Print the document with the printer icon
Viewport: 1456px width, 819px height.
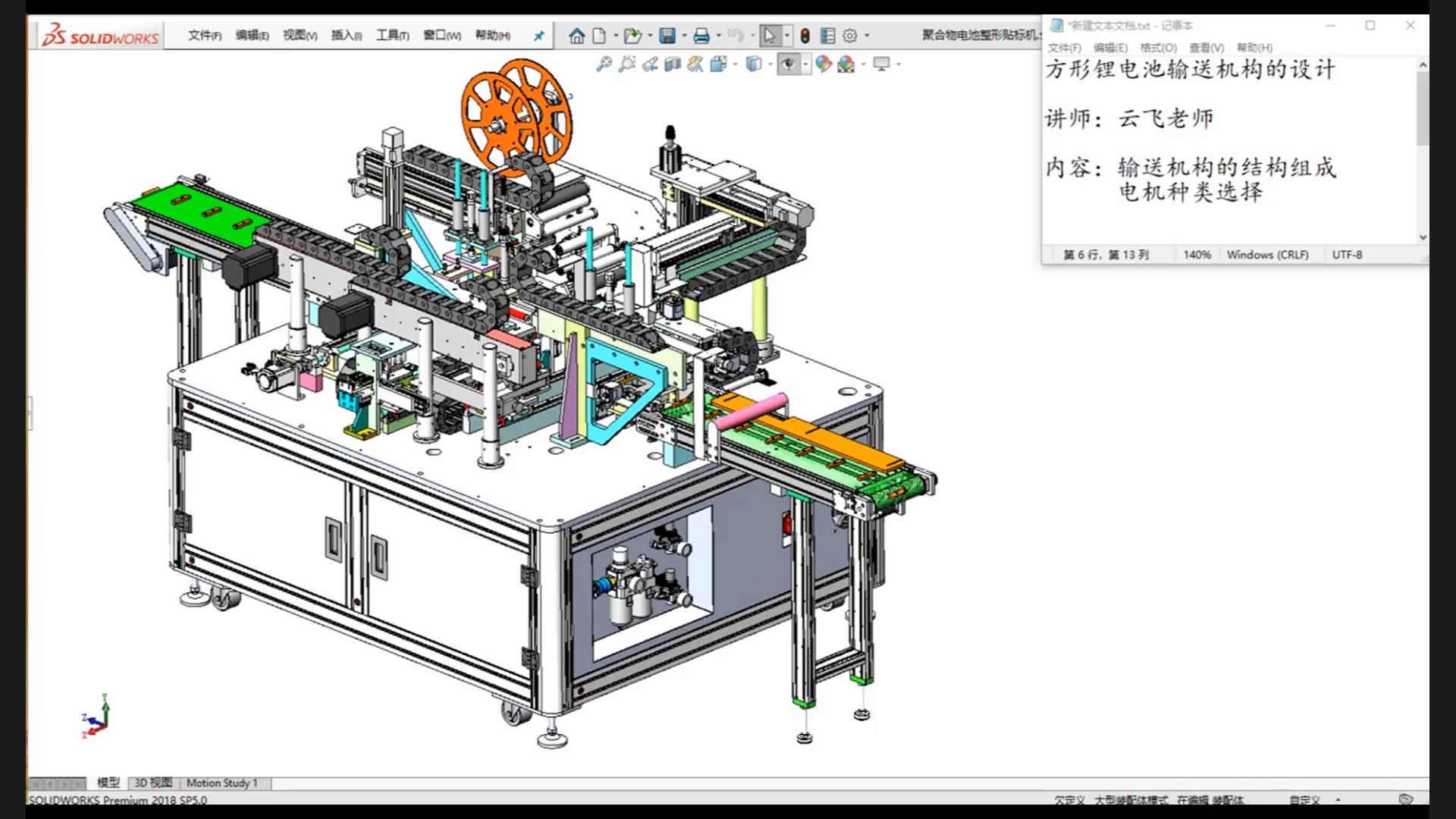[x=701, y=36]
